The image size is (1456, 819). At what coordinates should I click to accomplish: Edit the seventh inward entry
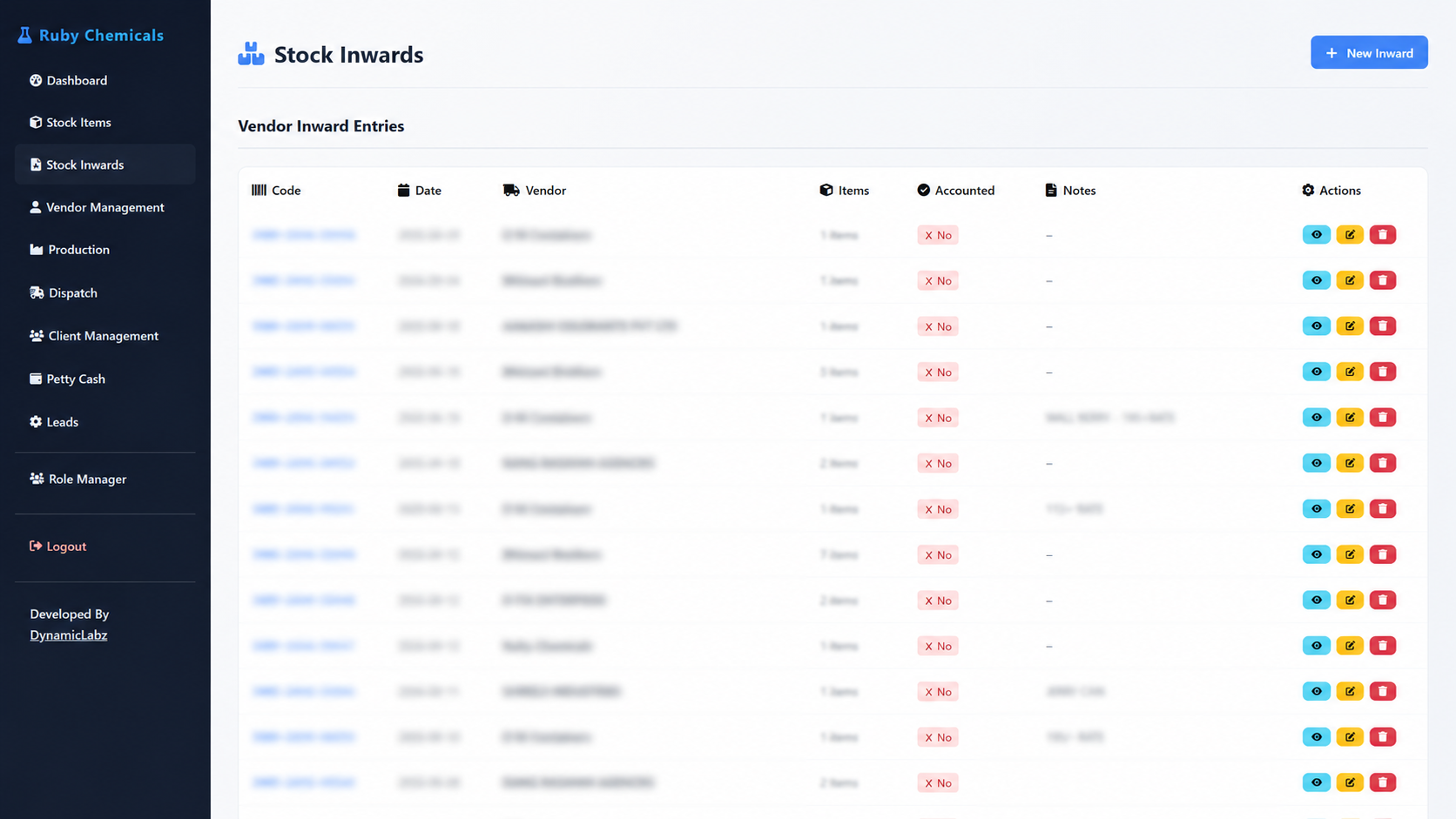coord(1350,509)
